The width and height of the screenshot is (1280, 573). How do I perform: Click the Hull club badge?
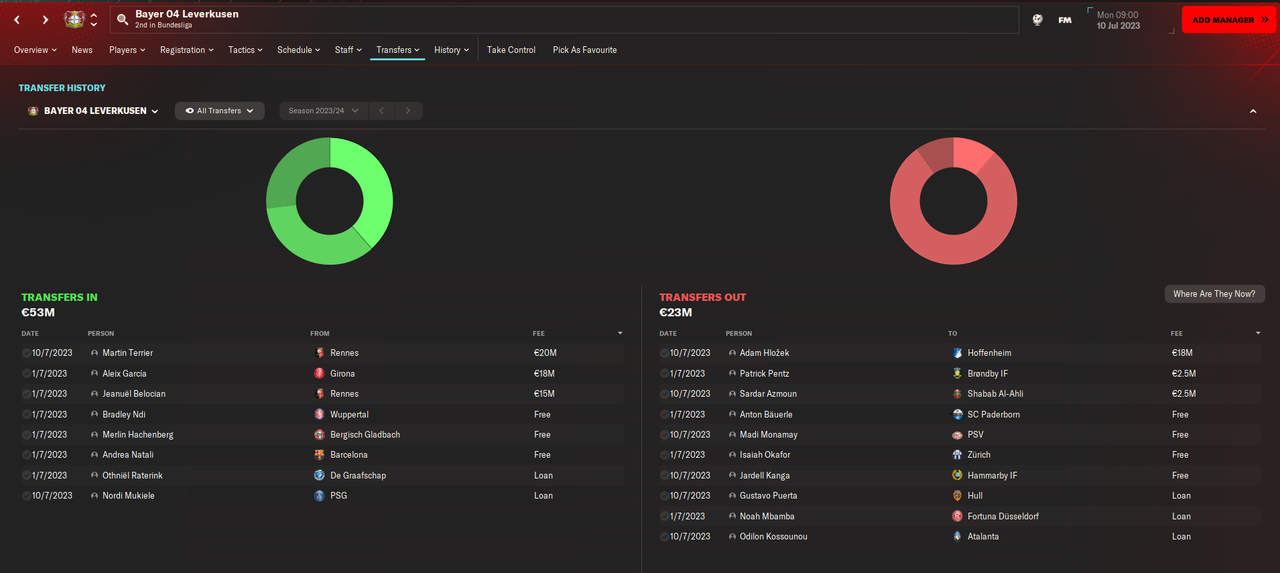[958, 496]
